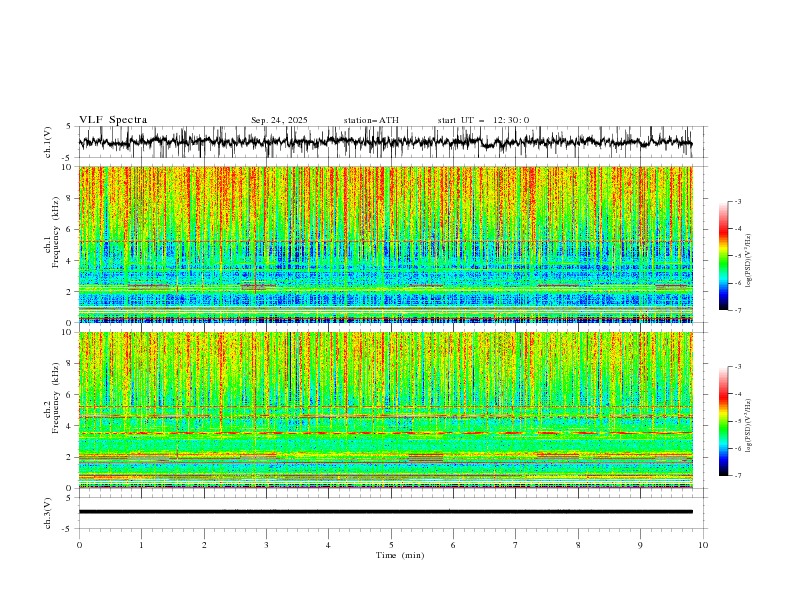Click the "Time (min)" axis title
The height and width of the screenshot is (612, 792).
pos(400,555)
